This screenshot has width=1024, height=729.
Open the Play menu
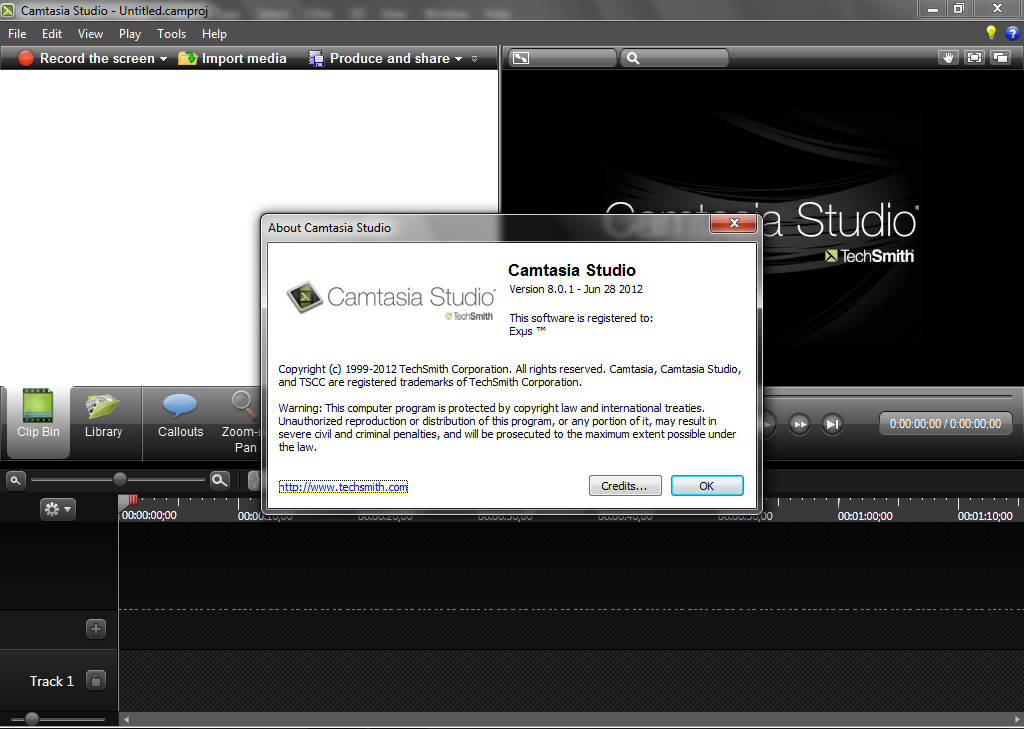129,34
